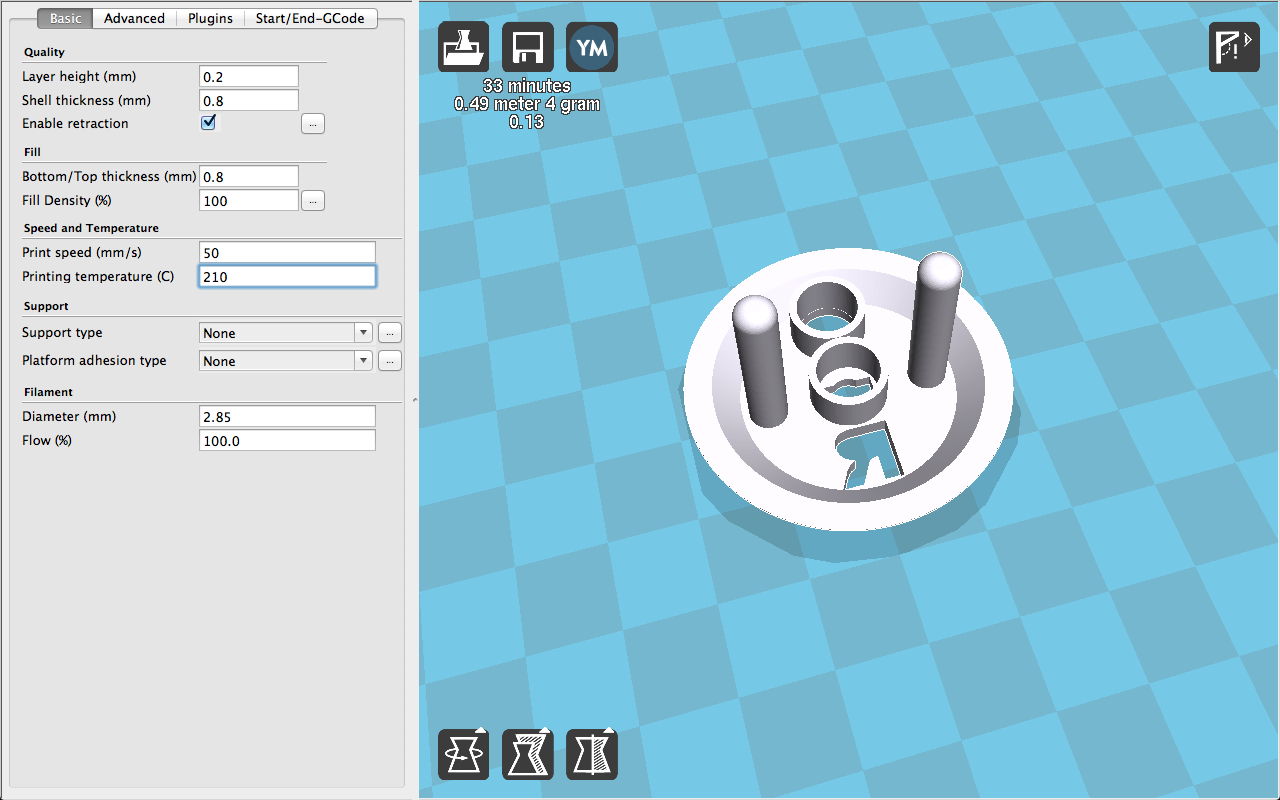Toggle the Enable retraction checkbox
Image resolution: width=1280 pixels, height=800 pixels.
tap(209, 123)
